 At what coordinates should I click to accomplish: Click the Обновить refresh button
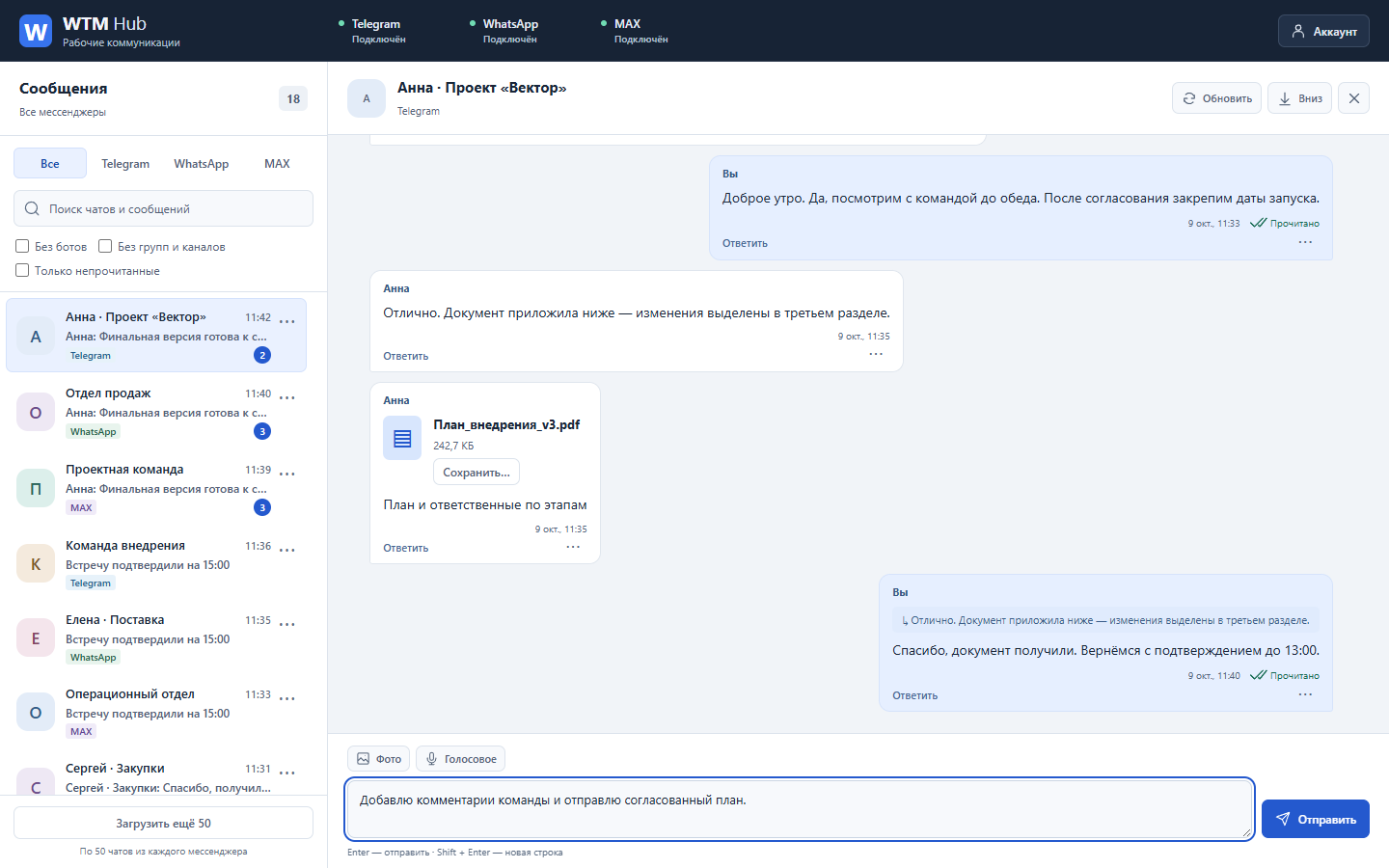click(1216, 98)
